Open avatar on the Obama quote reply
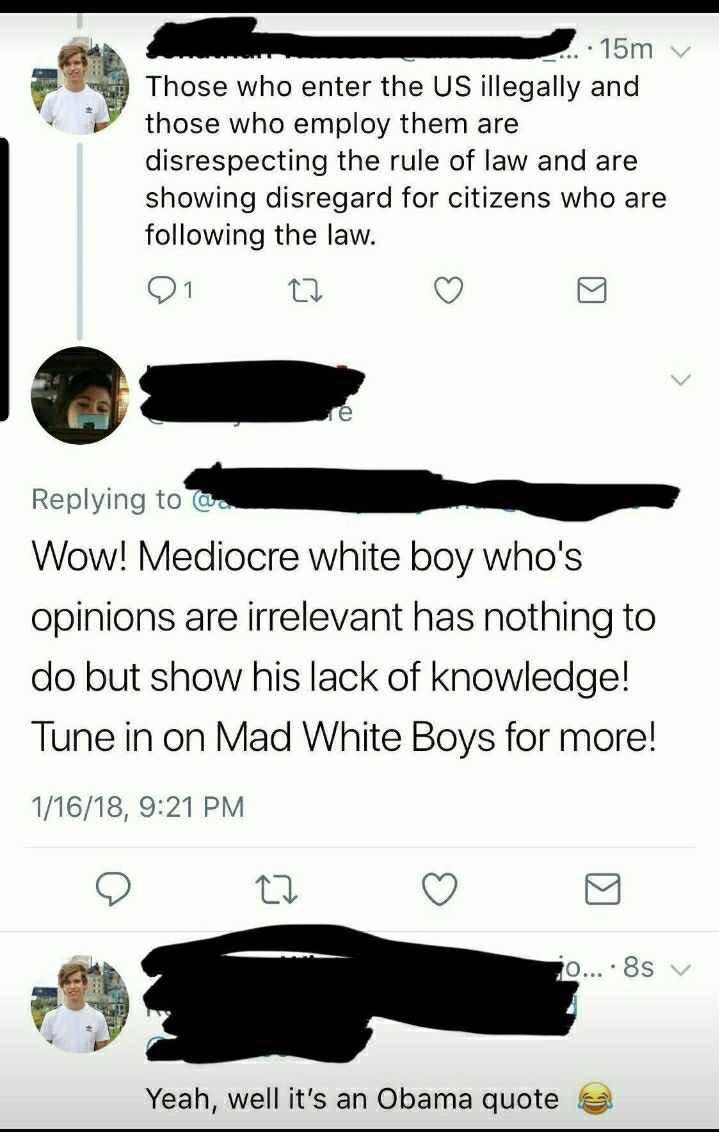719x1132 pixels. click(79, 1004)
